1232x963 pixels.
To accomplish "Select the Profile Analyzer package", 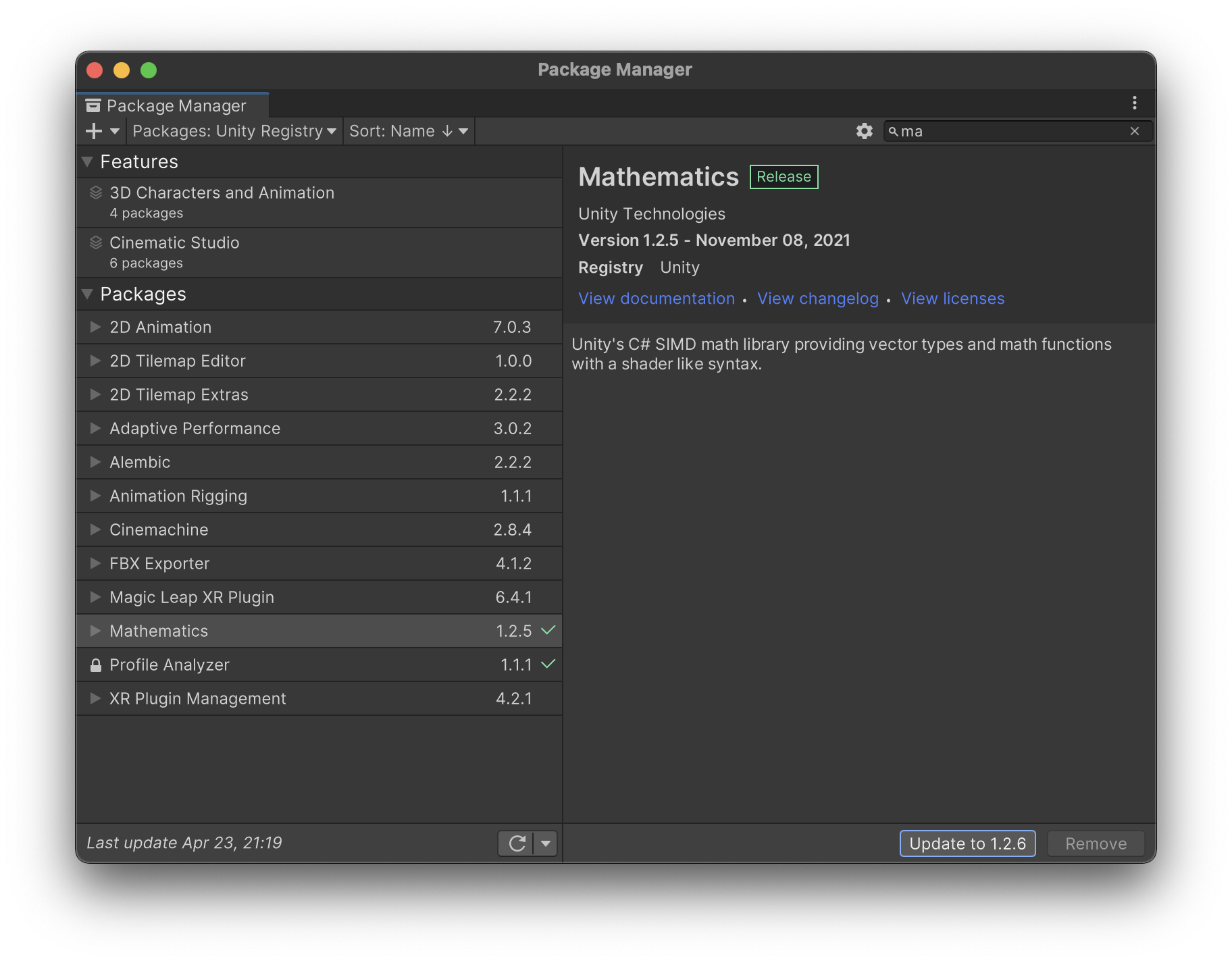I will point(319,665).
